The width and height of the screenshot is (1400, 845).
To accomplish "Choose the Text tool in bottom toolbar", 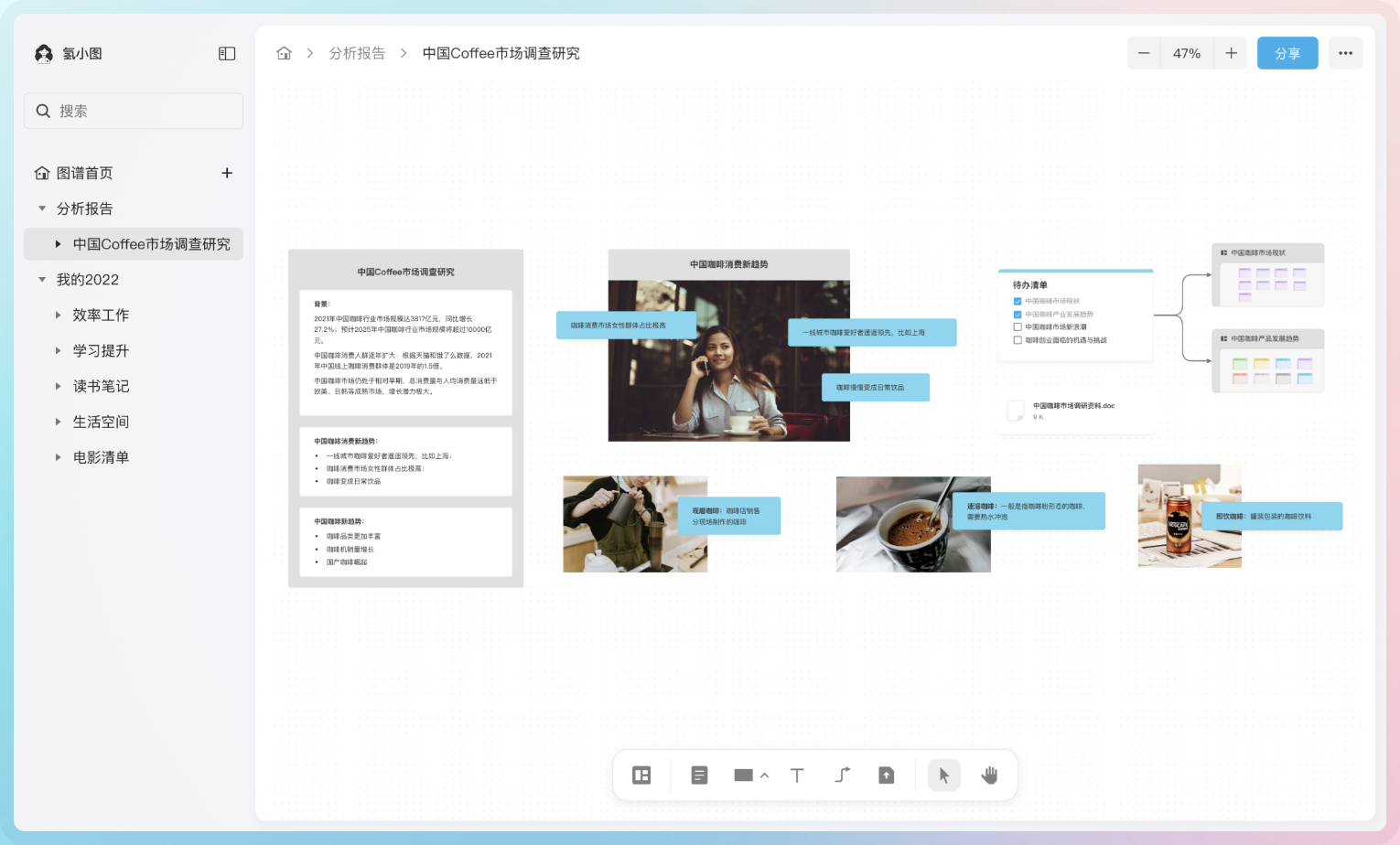I will pos(797,775).
